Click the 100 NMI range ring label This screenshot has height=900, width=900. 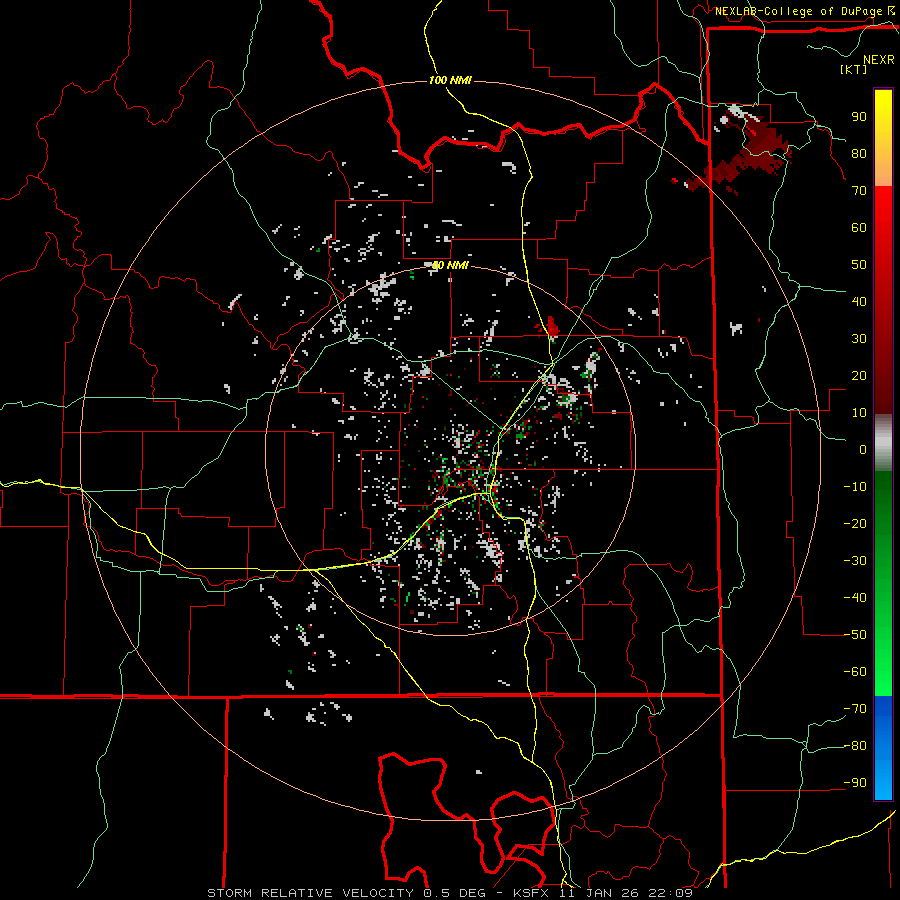pos(450,80)
